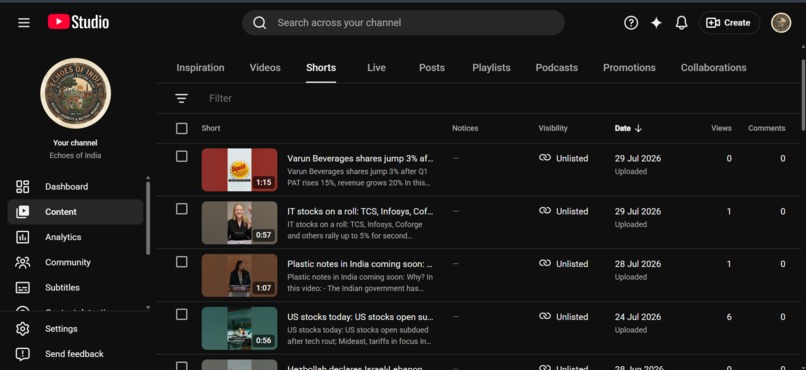Open Dashboard in the sidebar
Screen dimensions: 806x370
(75, 187)
